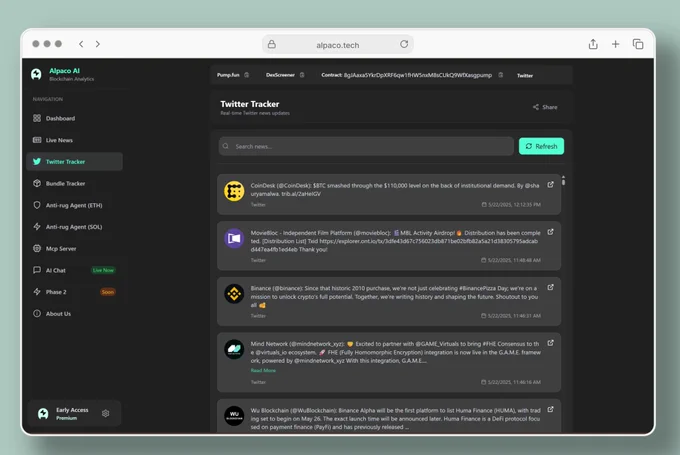Open the About Us page
The image size is (680, 455).
point(74,314)
